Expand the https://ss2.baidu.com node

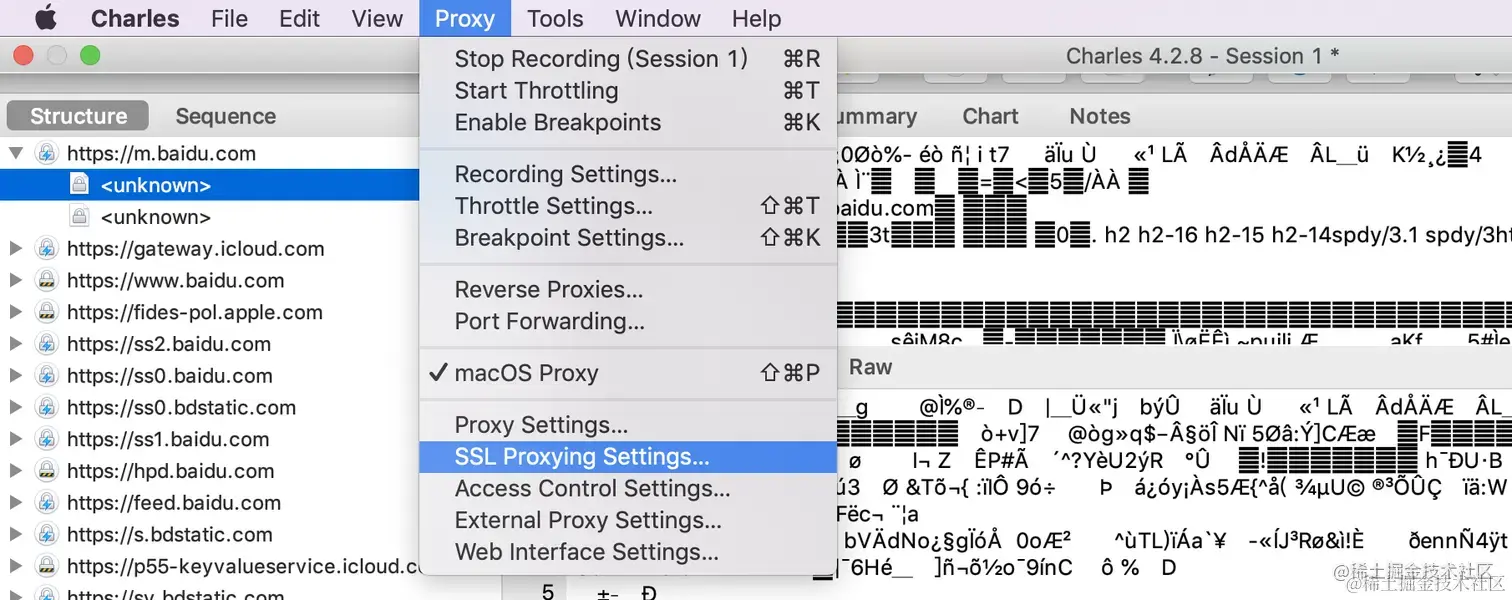[x=15, y=344]
